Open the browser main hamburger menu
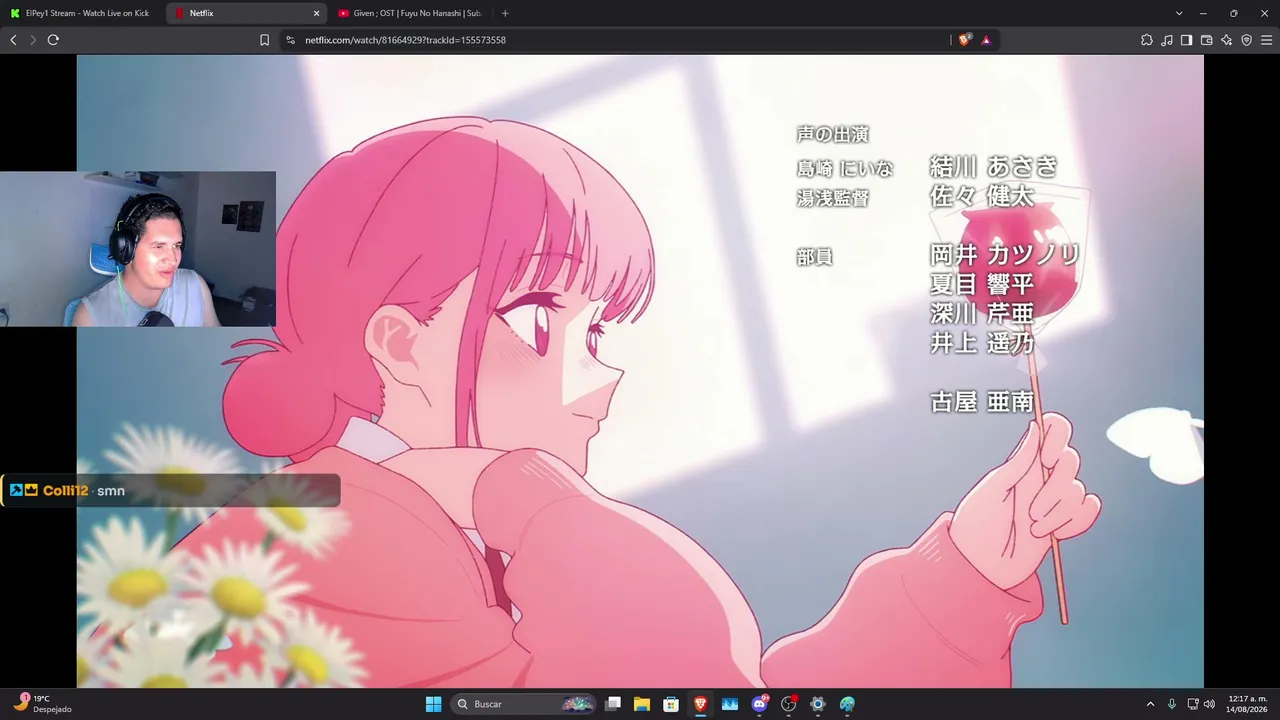Screen dimensions: 1280x720 tap(1267, 40)
